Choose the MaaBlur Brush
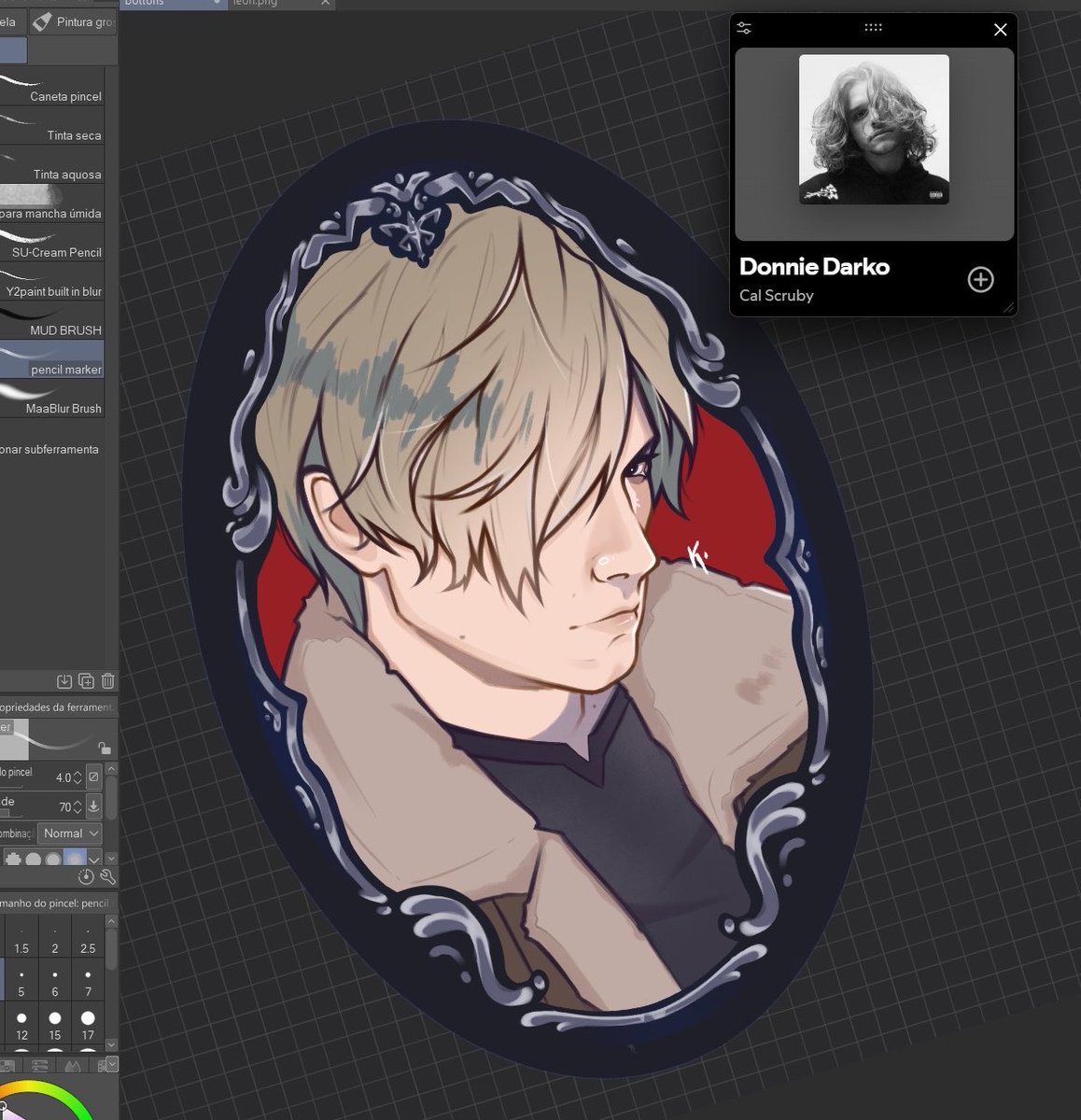 click(51, 399)
